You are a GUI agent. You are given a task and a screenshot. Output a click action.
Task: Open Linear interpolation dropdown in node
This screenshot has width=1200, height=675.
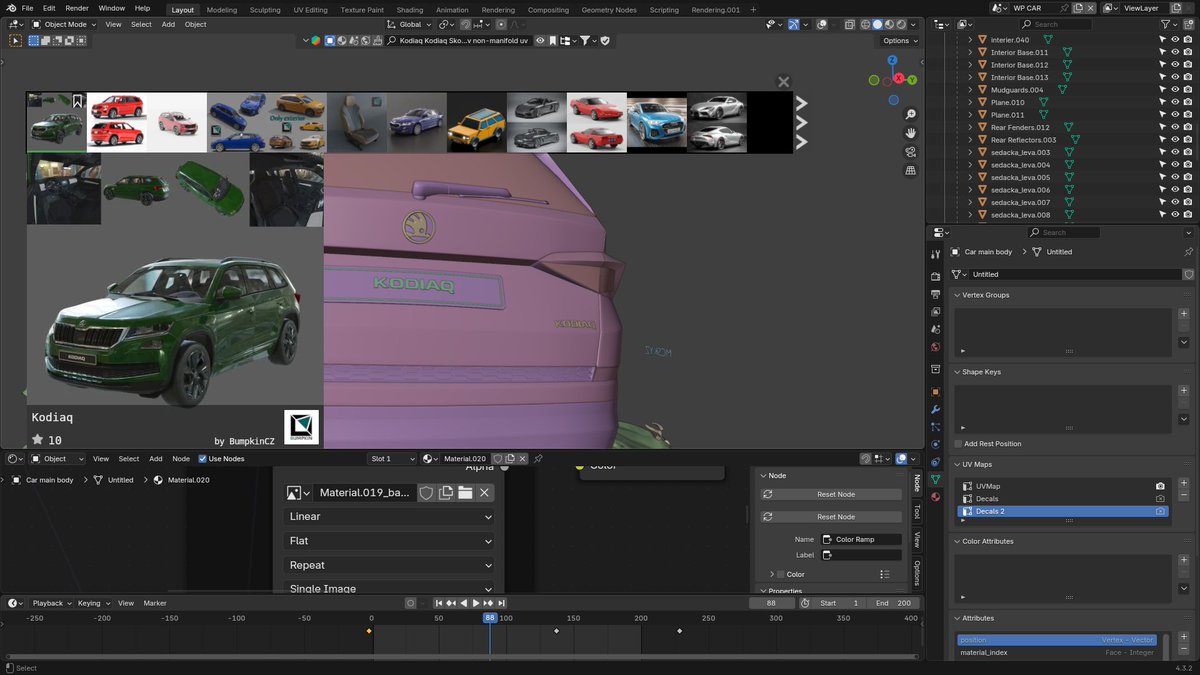(390, 517)
